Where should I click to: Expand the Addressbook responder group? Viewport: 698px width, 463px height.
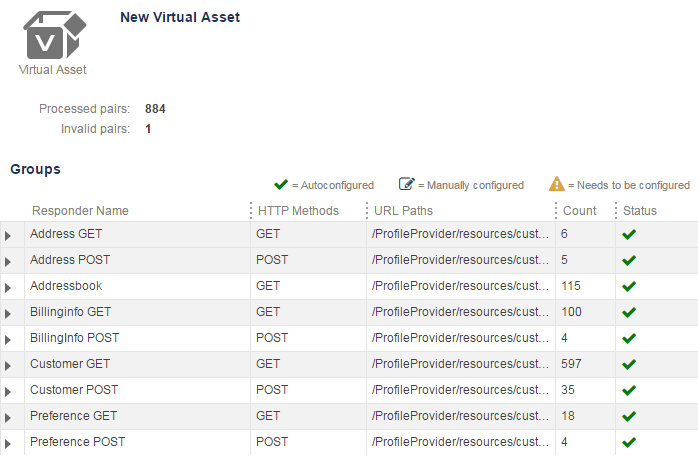[8, 288]
